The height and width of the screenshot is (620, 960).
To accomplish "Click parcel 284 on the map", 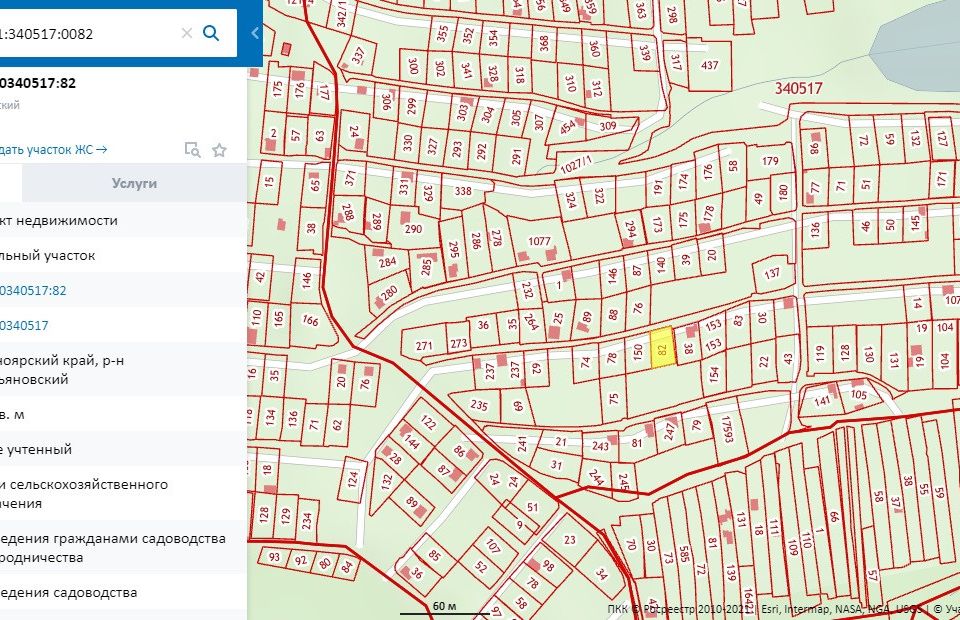I will coord(387,262).
